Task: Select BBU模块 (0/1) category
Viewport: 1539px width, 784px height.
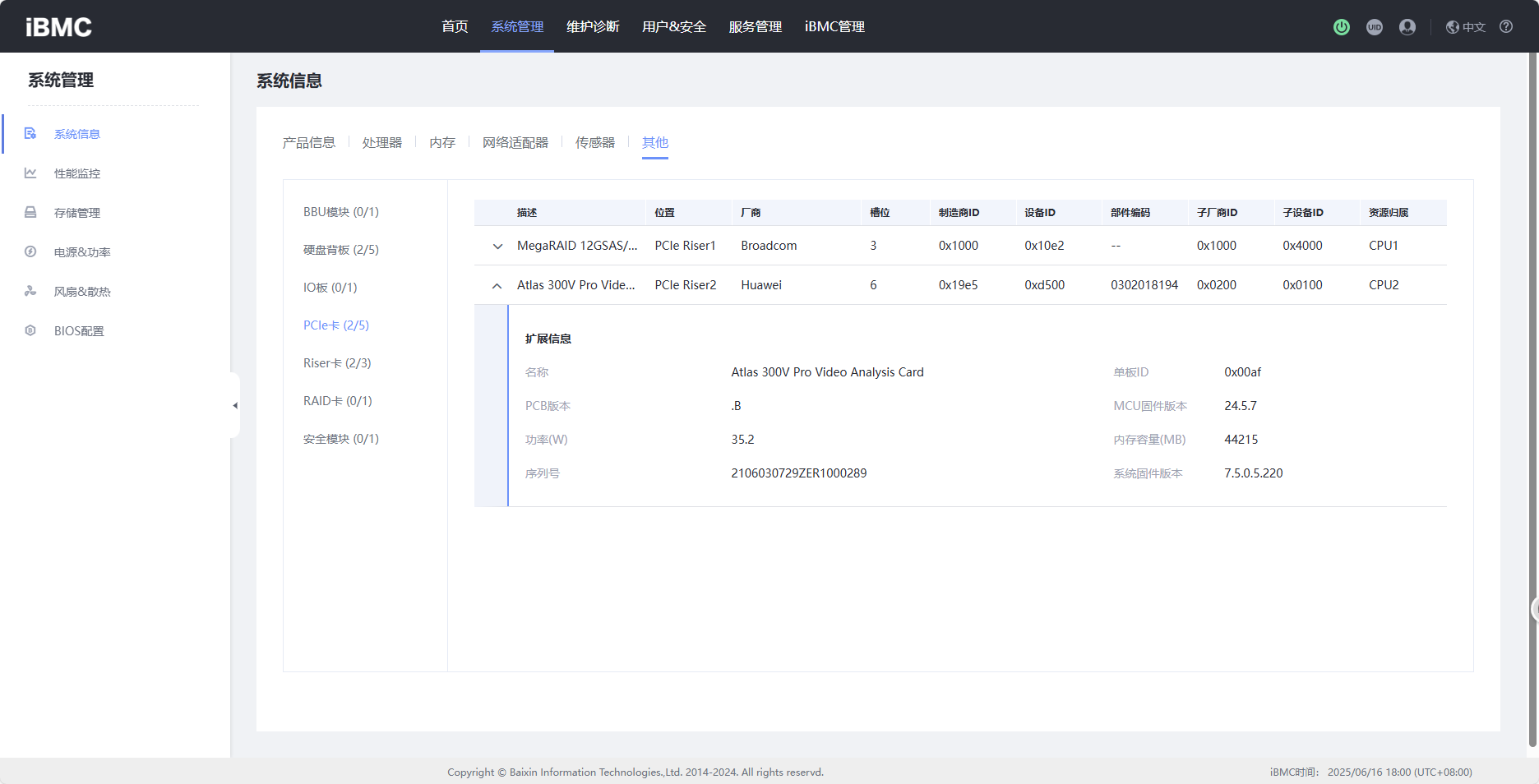Action: point(341,212)
